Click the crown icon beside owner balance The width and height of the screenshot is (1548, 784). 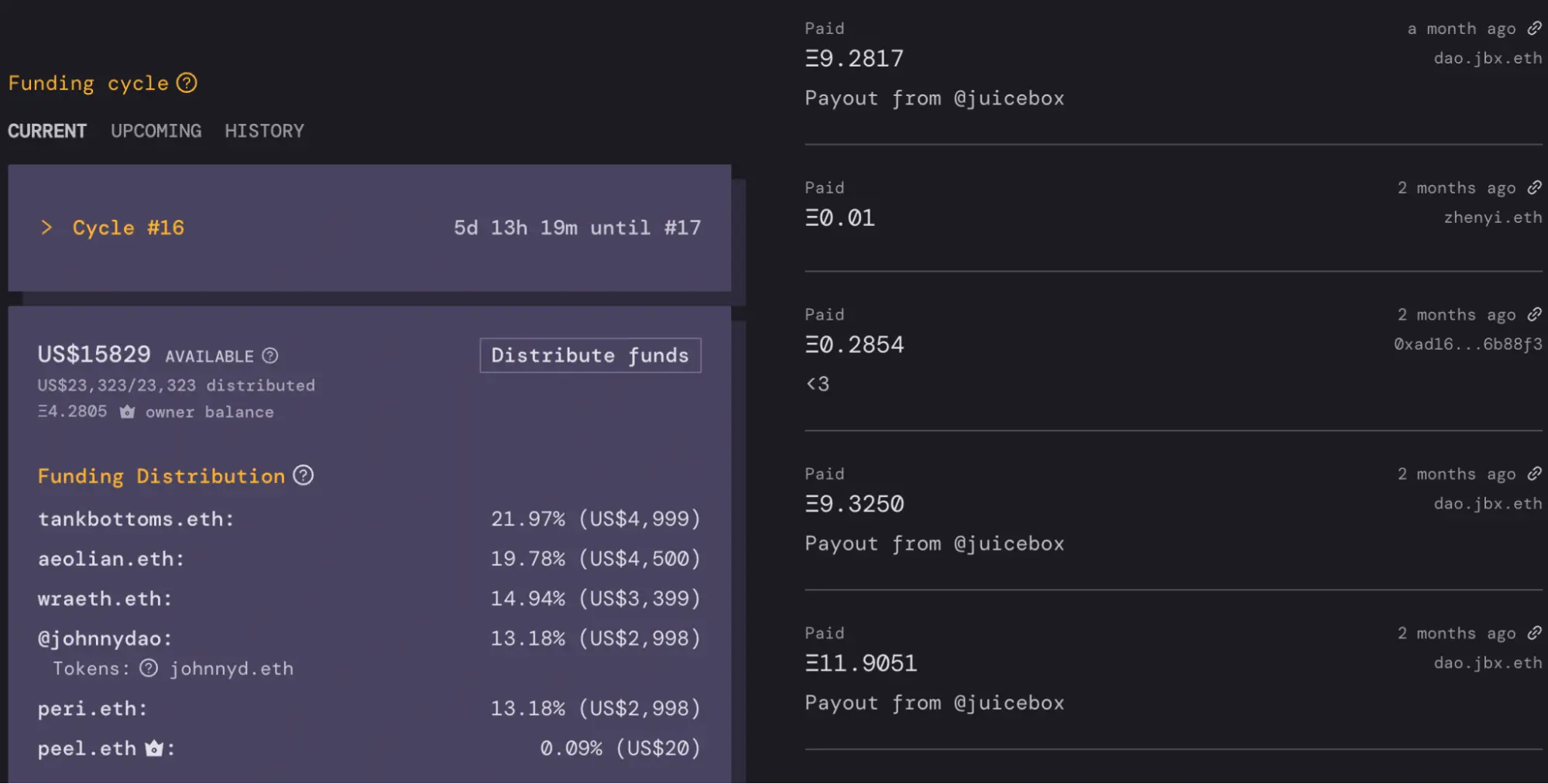(x=127, y=412)
